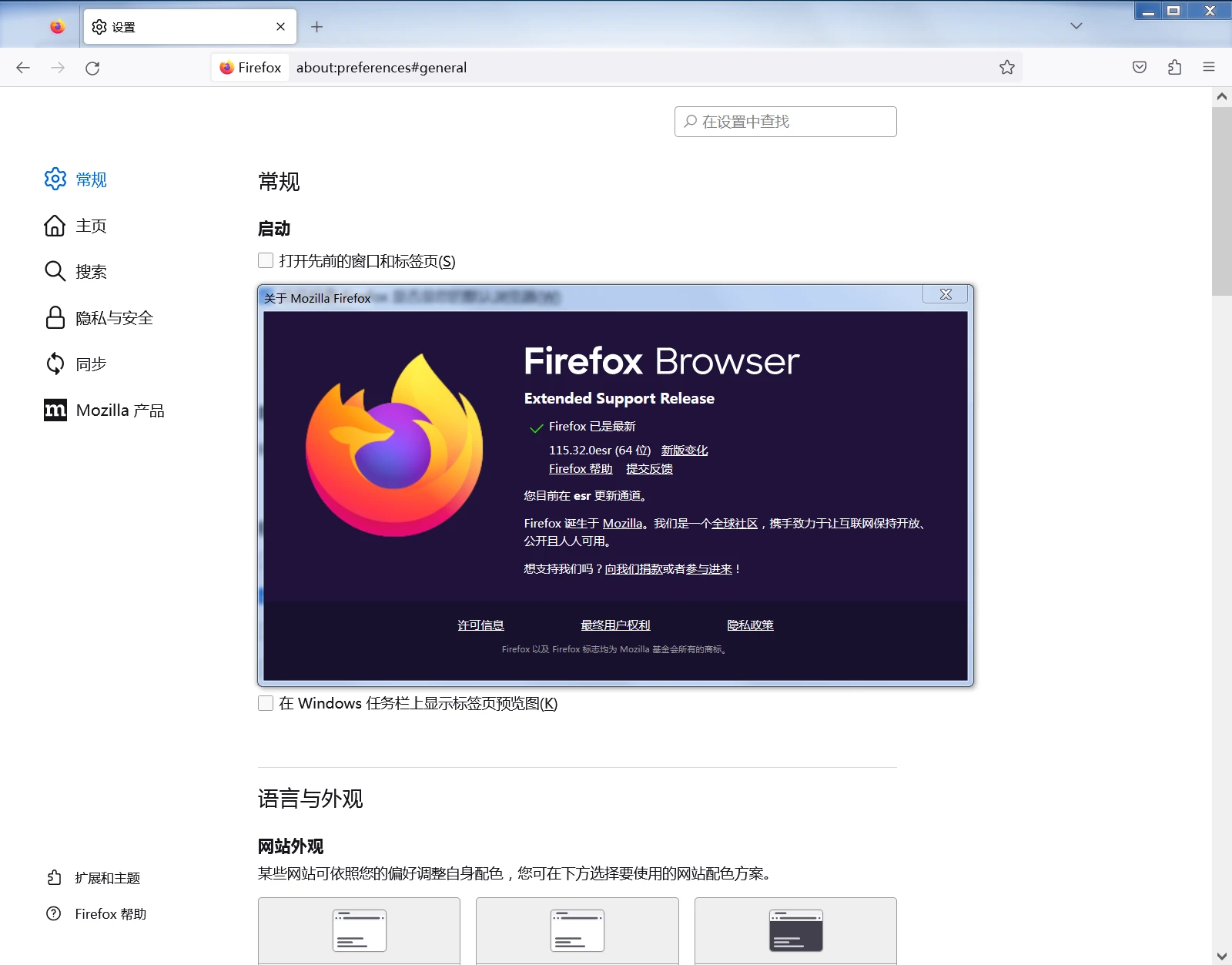
Task: Open 扩展和主题 from sidebar
Action: 107,878
